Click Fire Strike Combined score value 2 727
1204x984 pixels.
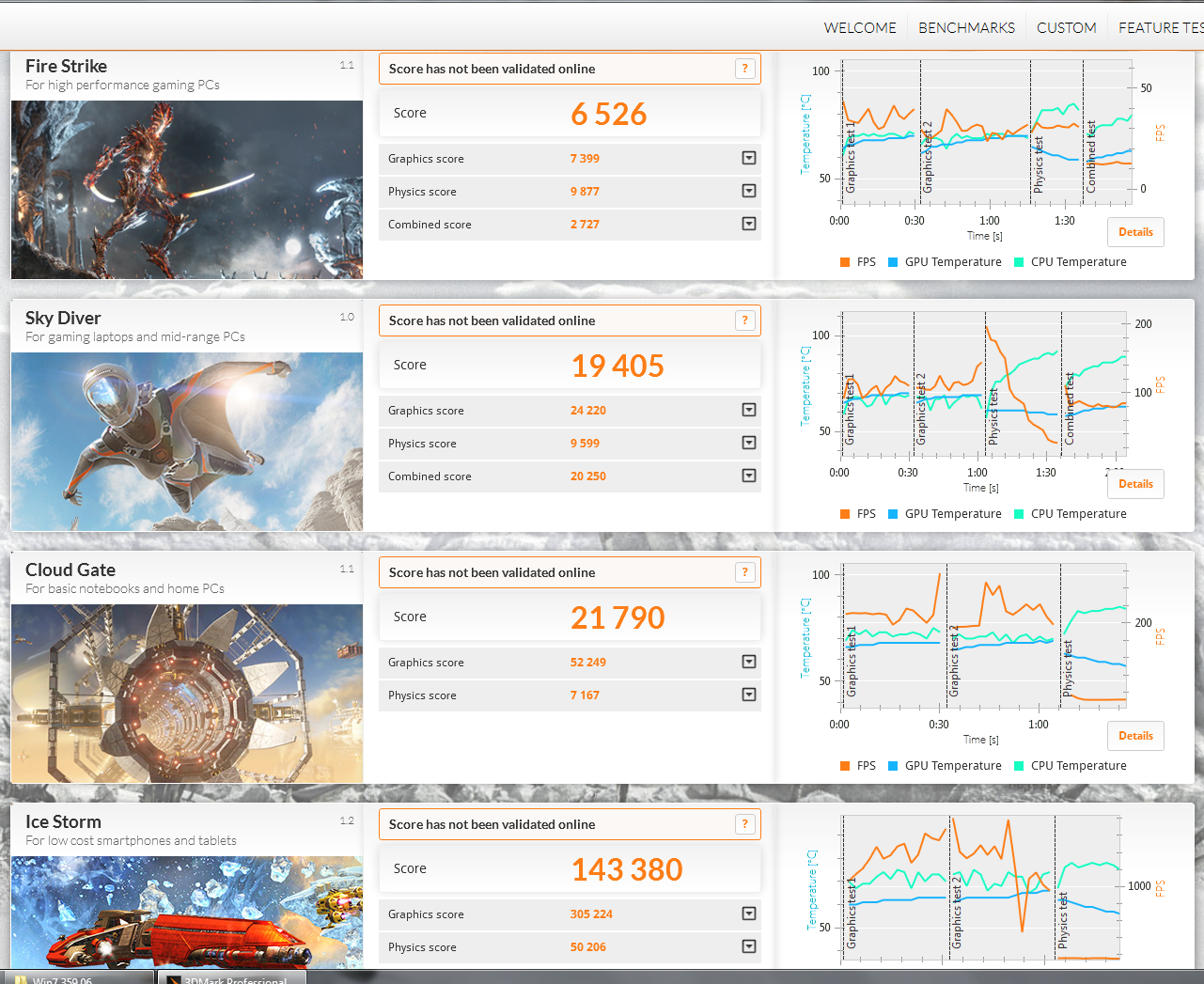point(585,224)
